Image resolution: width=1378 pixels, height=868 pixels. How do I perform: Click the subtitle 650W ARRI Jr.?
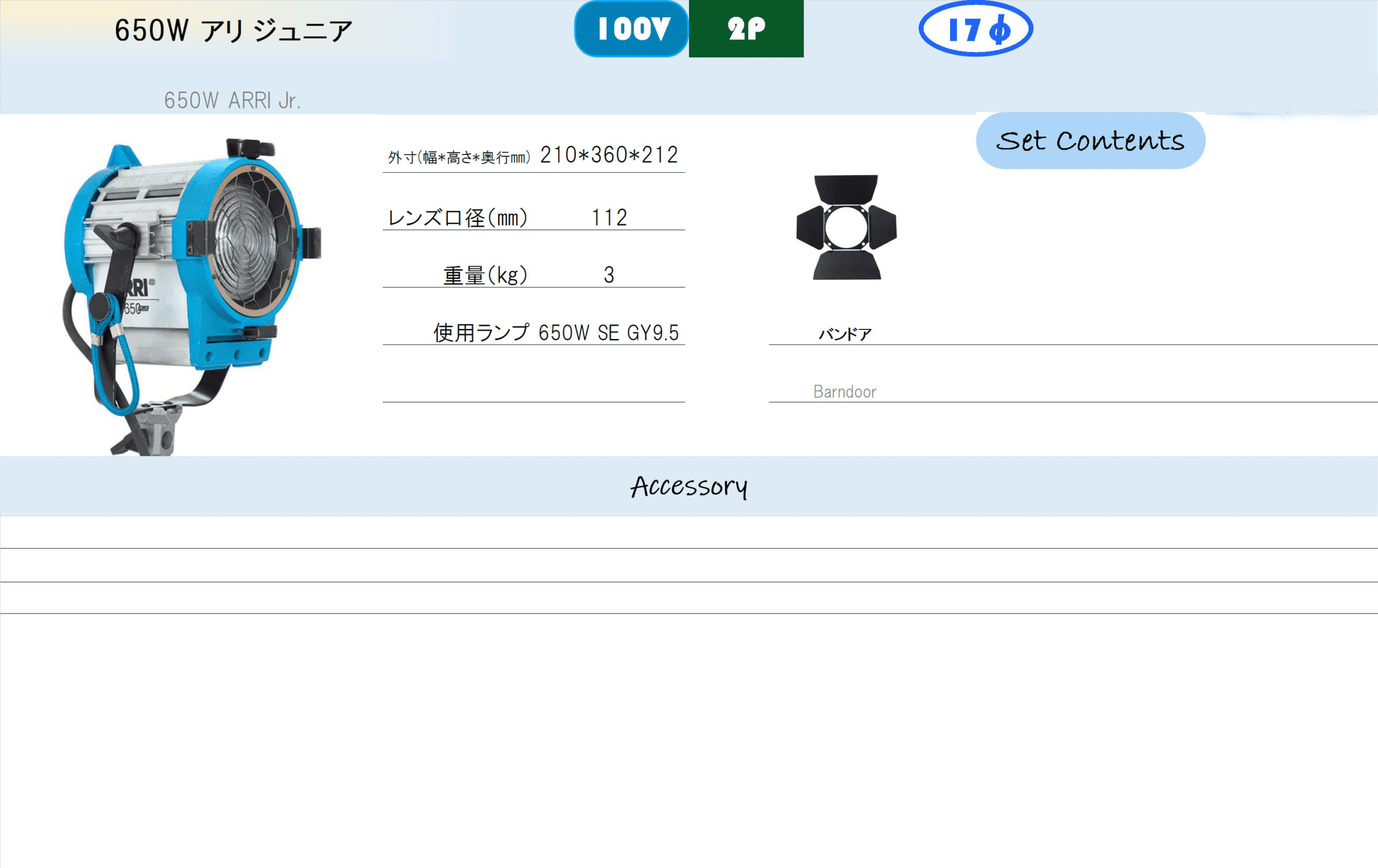click(232, 101)
